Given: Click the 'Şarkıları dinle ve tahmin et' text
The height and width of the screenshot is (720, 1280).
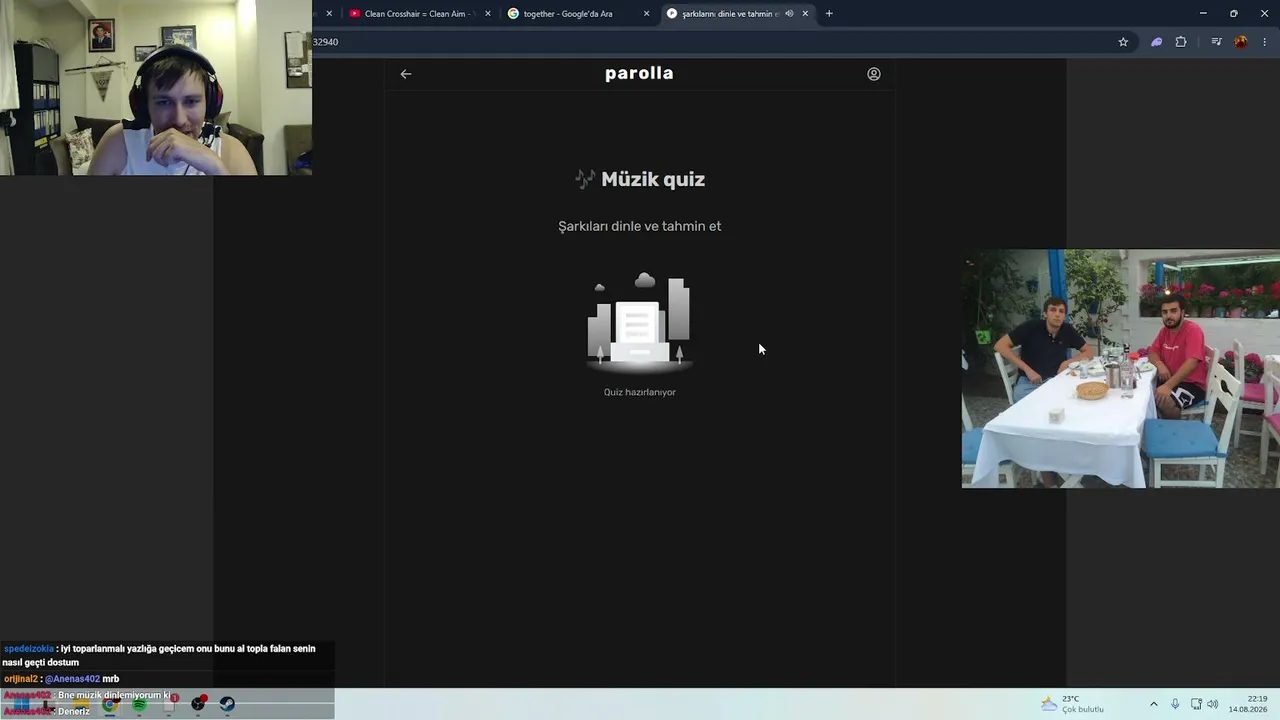Looking at the screenshot, I should (x=640, y=226).
